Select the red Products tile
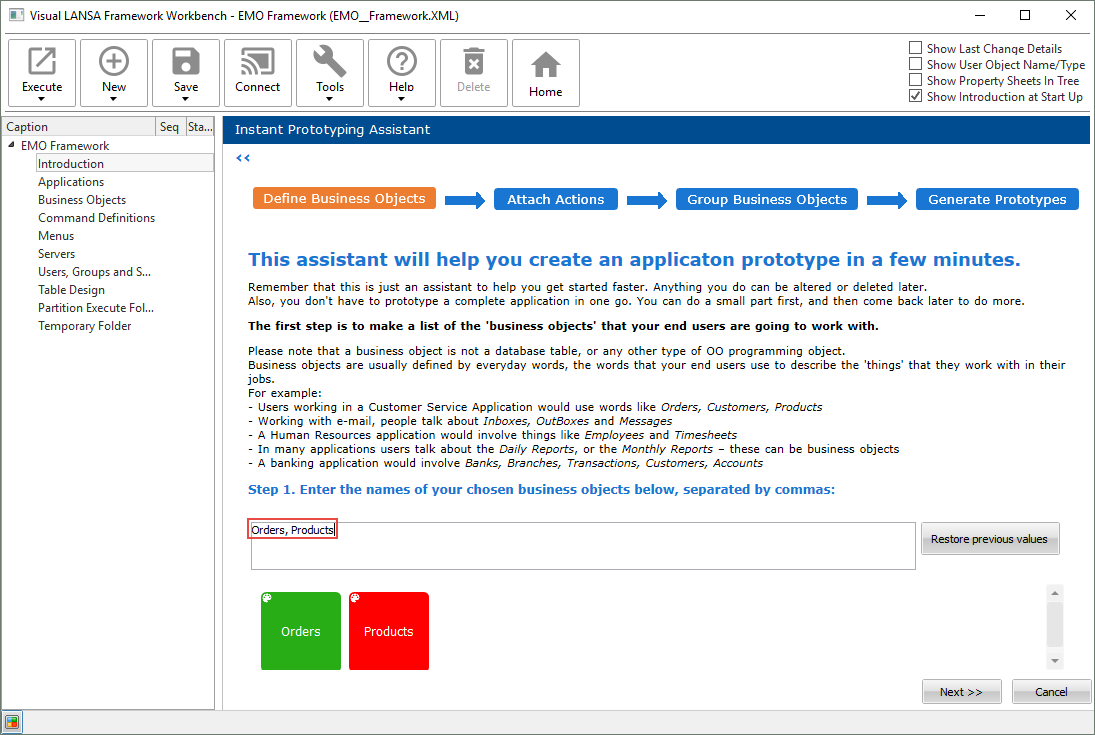This screenshot has width=1095, height=735. pyautogui.click(x=389, y=631)
